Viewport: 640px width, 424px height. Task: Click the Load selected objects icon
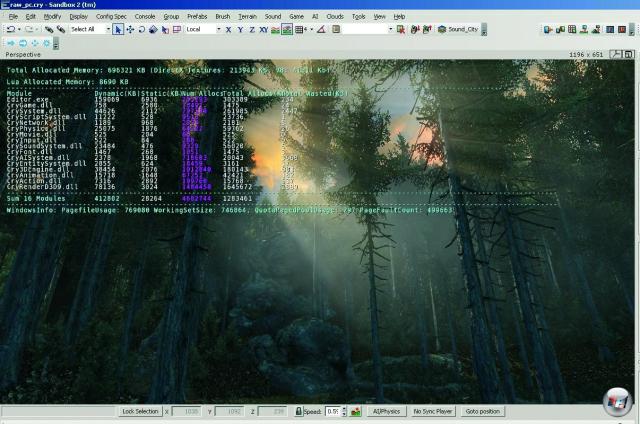pyautogui.click(x=427, y=29)
